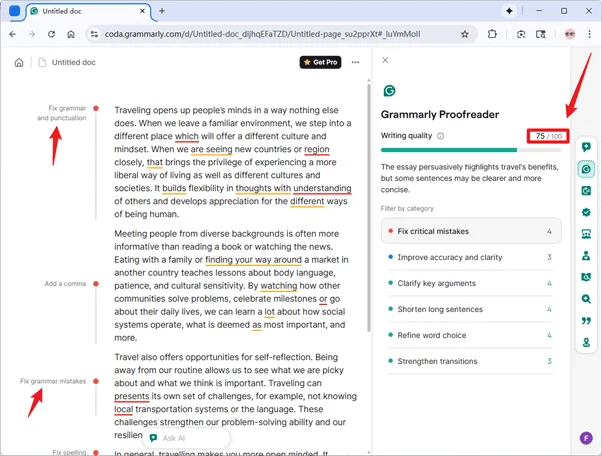This screenshot has height=456, width=602.
Task: Open the book search sidebar icon
Action: point(586,277)
